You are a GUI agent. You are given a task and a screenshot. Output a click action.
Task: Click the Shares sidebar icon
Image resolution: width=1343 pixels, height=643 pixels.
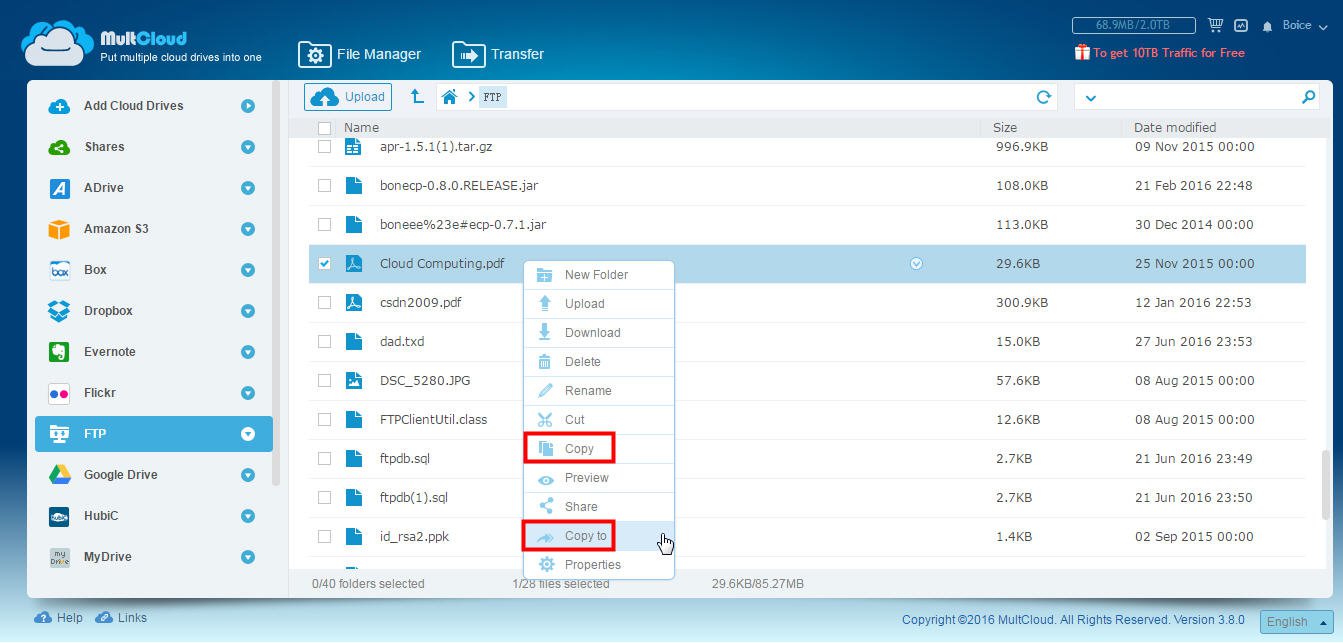point(59,147)
